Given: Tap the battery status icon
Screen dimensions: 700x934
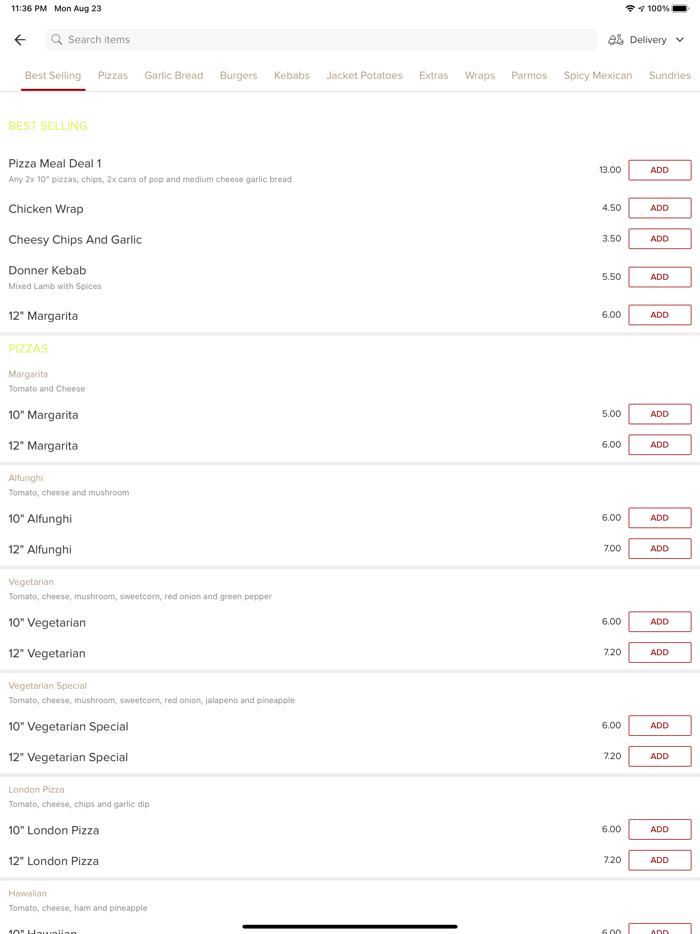Looking at the screenshot, I should 680,8.
